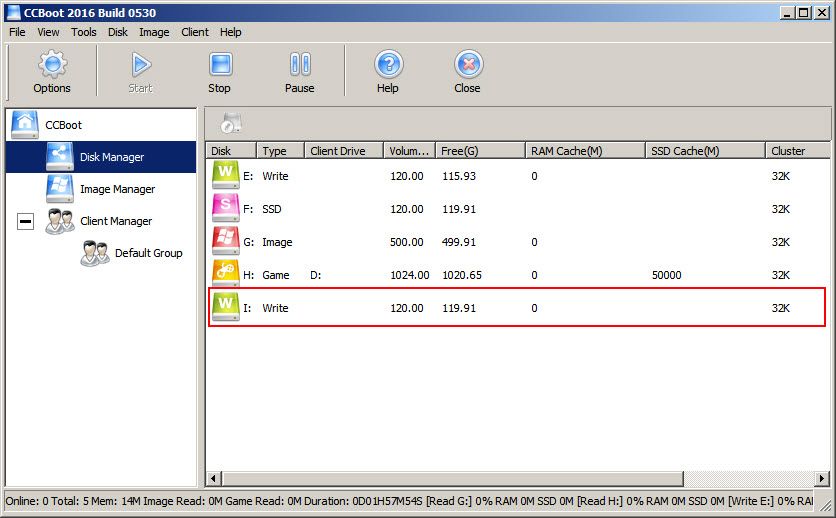The height and width of the screenshot is (518, 836).
Task: Sort by the Cluster column header
Action: click(x=798, y=151)
